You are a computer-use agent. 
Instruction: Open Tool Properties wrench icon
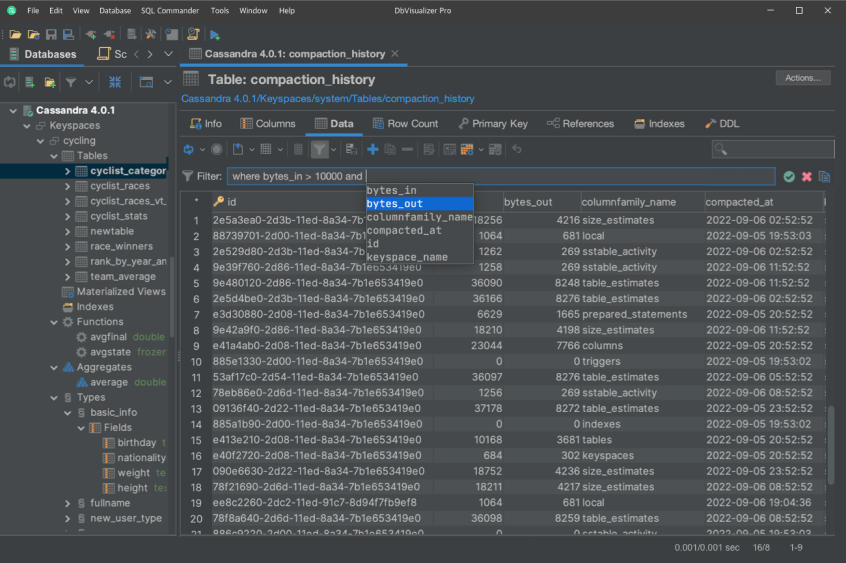pyautogui.click(x=151, y=35)
